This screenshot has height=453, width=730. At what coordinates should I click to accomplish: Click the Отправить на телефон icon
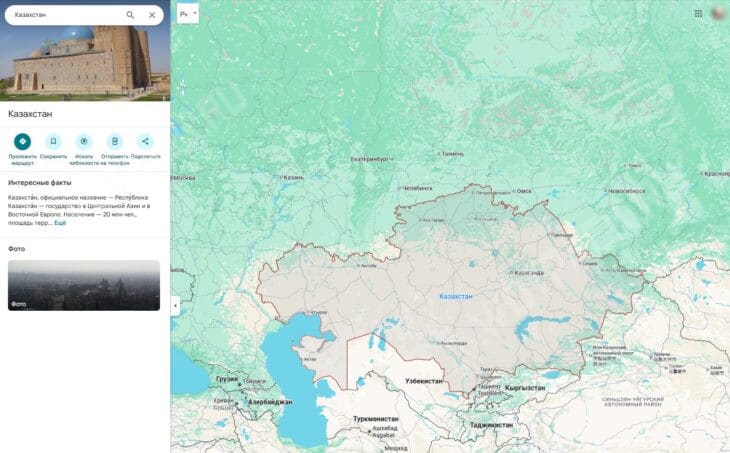(x=115, y=142)
